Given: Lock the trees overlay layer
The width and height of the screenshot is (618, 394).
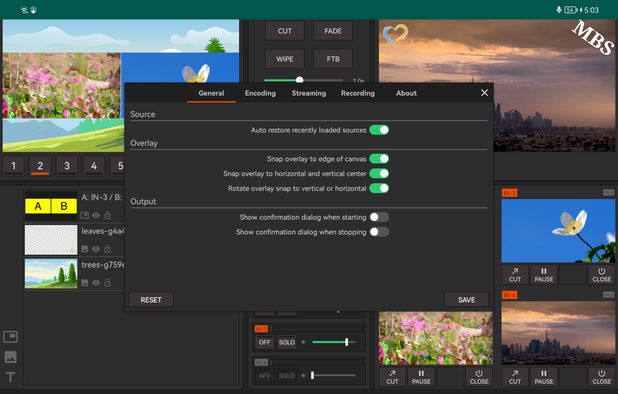Looking at the screenshot, I should click(107, 282).
